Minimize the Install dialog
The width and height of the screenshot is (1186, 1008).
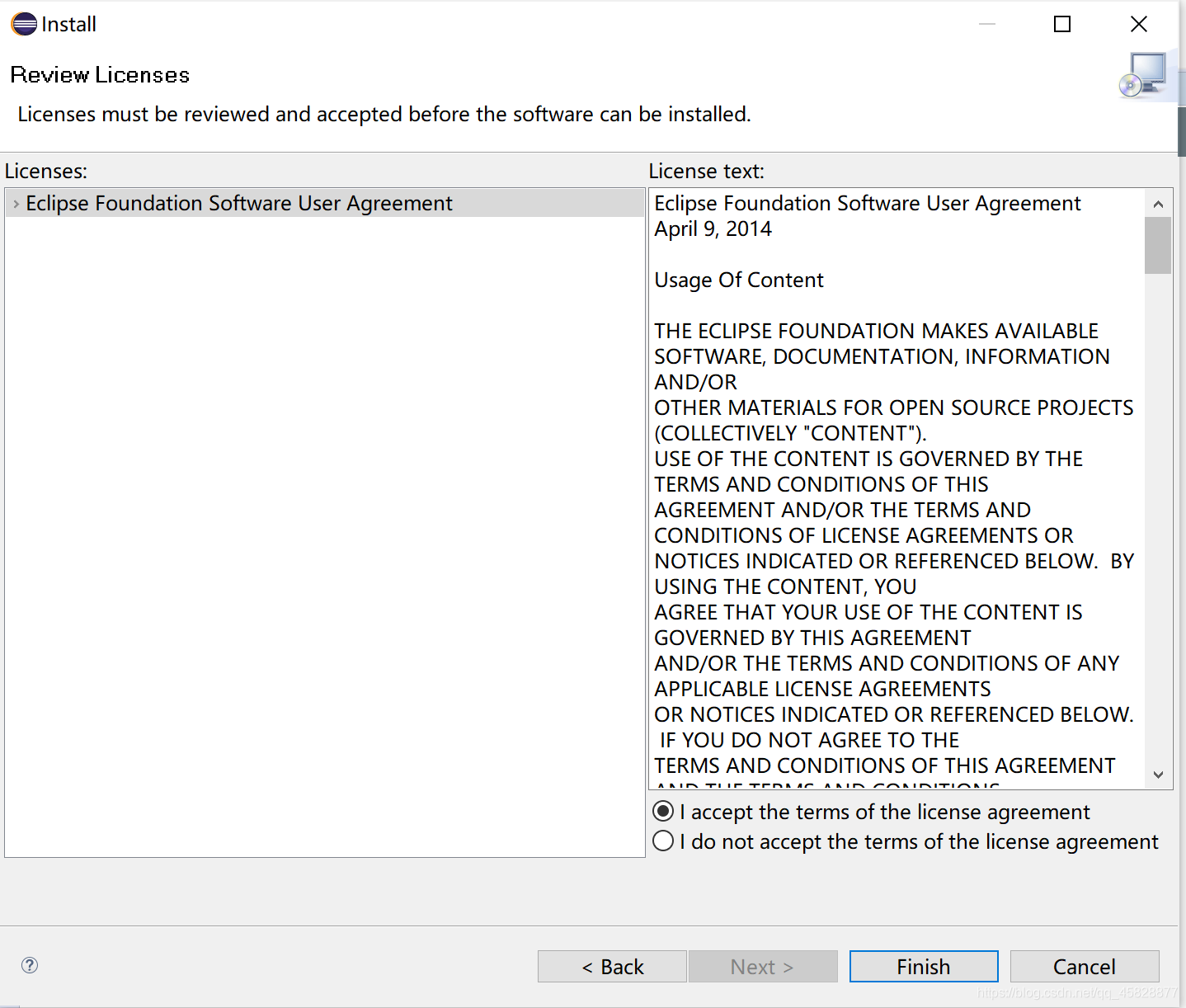tap(987, 25)
